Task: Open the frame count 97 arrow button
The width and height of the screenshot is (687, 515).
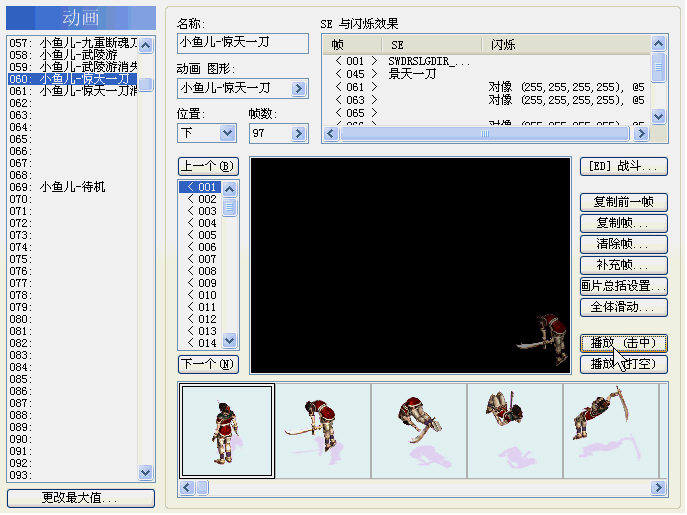Action: (x=299, y=133)
